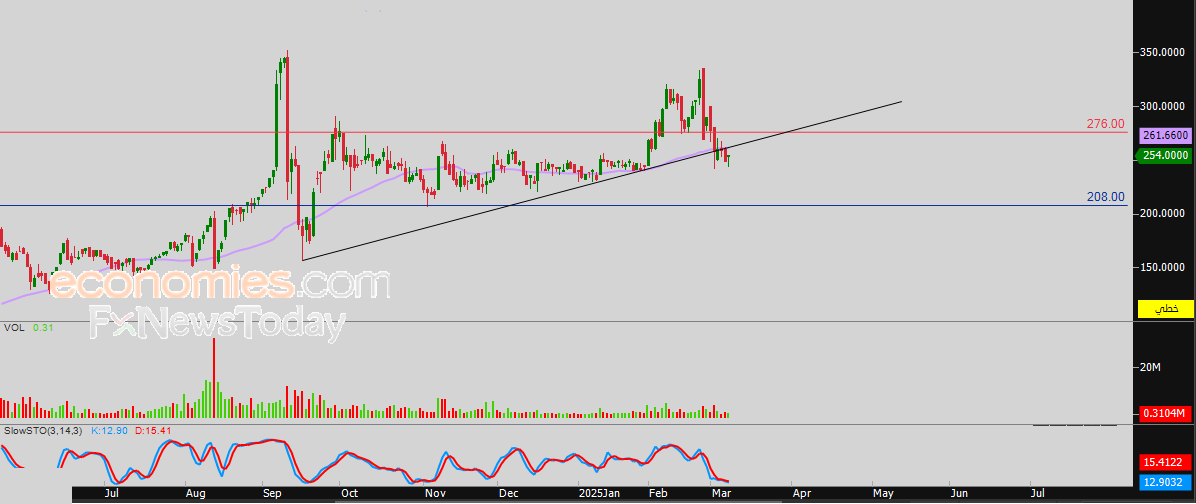The image size is (1196, 504).
Task: Click the 300.0000 price axis label
Action: [1163, 107]
